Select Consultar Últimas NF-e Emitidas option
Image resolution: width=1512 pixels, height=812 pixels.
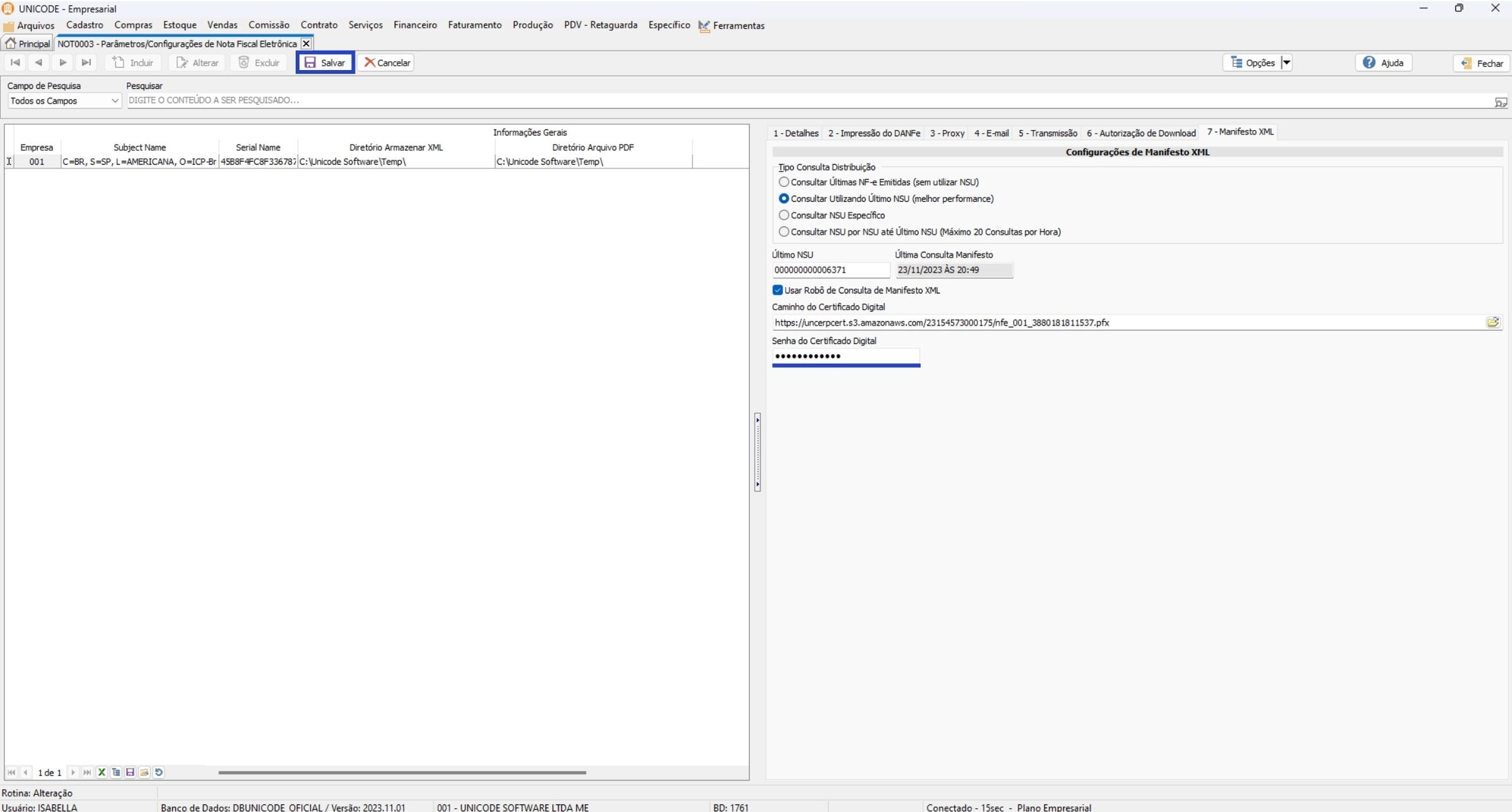[784, 182]
